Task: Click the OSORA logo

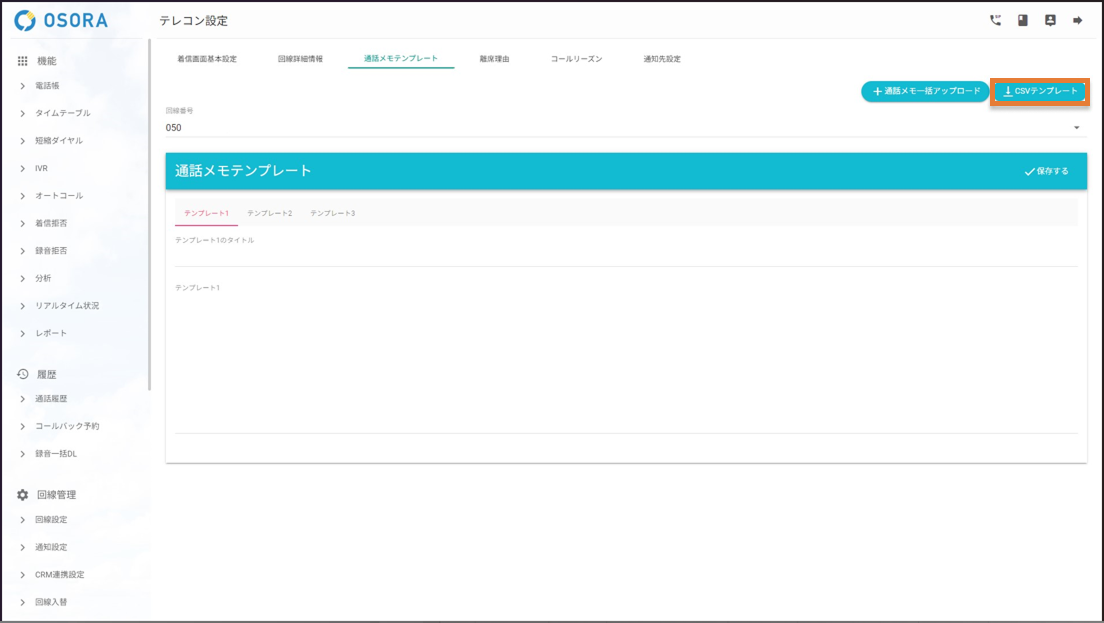Action: [61, 20]
